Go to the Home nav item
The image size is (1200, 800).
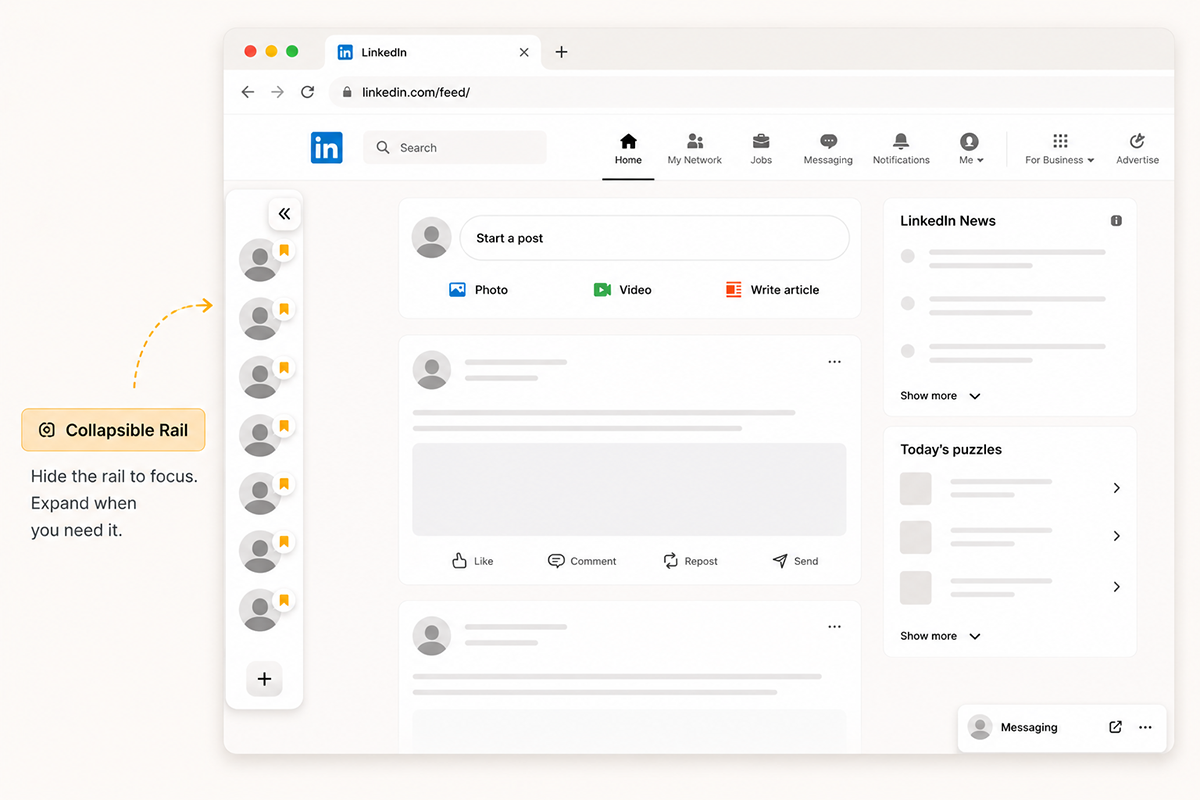(x=628, y=149)
